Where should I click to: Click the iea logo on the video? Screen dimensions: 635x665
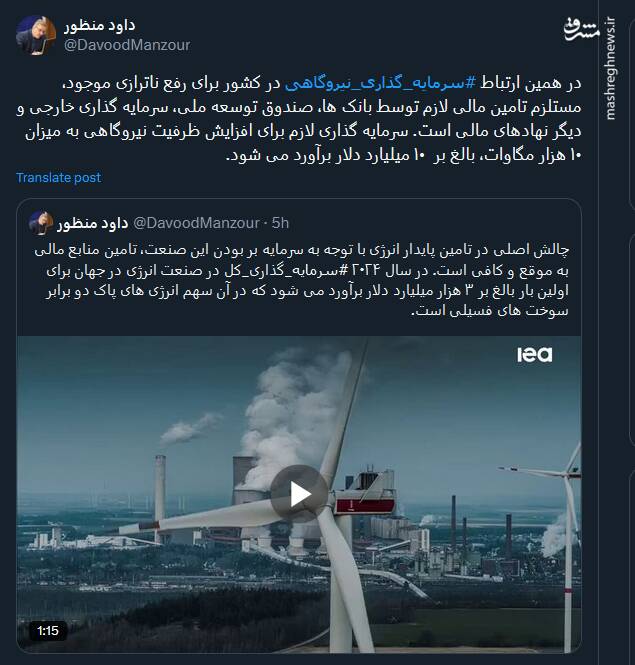pos(534,355)
